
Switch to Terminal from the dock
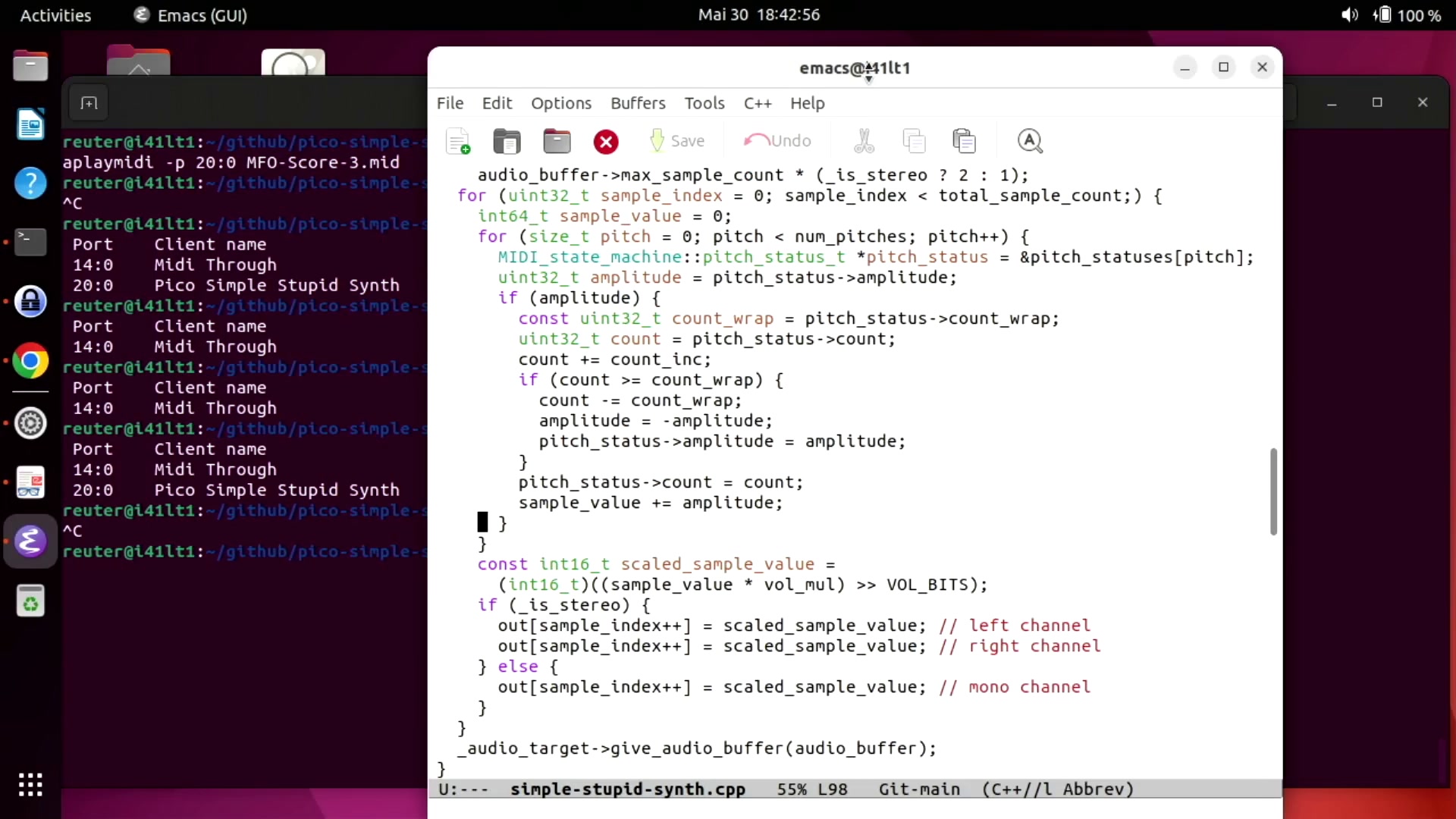[x=30, y=243]
